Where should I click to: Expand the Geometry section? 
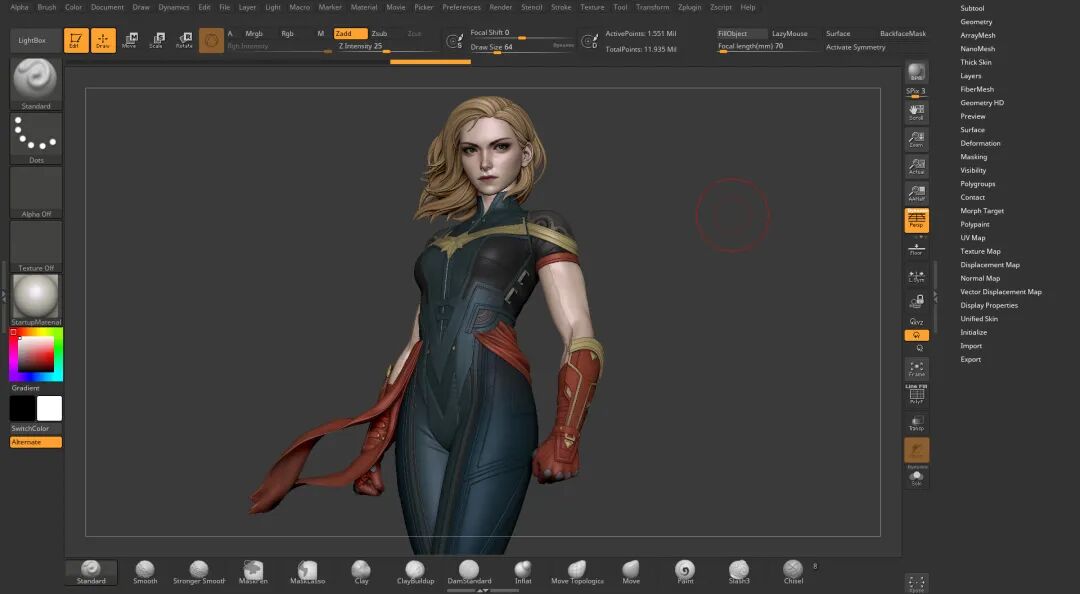pyautogui.click(x=976, y=22)
